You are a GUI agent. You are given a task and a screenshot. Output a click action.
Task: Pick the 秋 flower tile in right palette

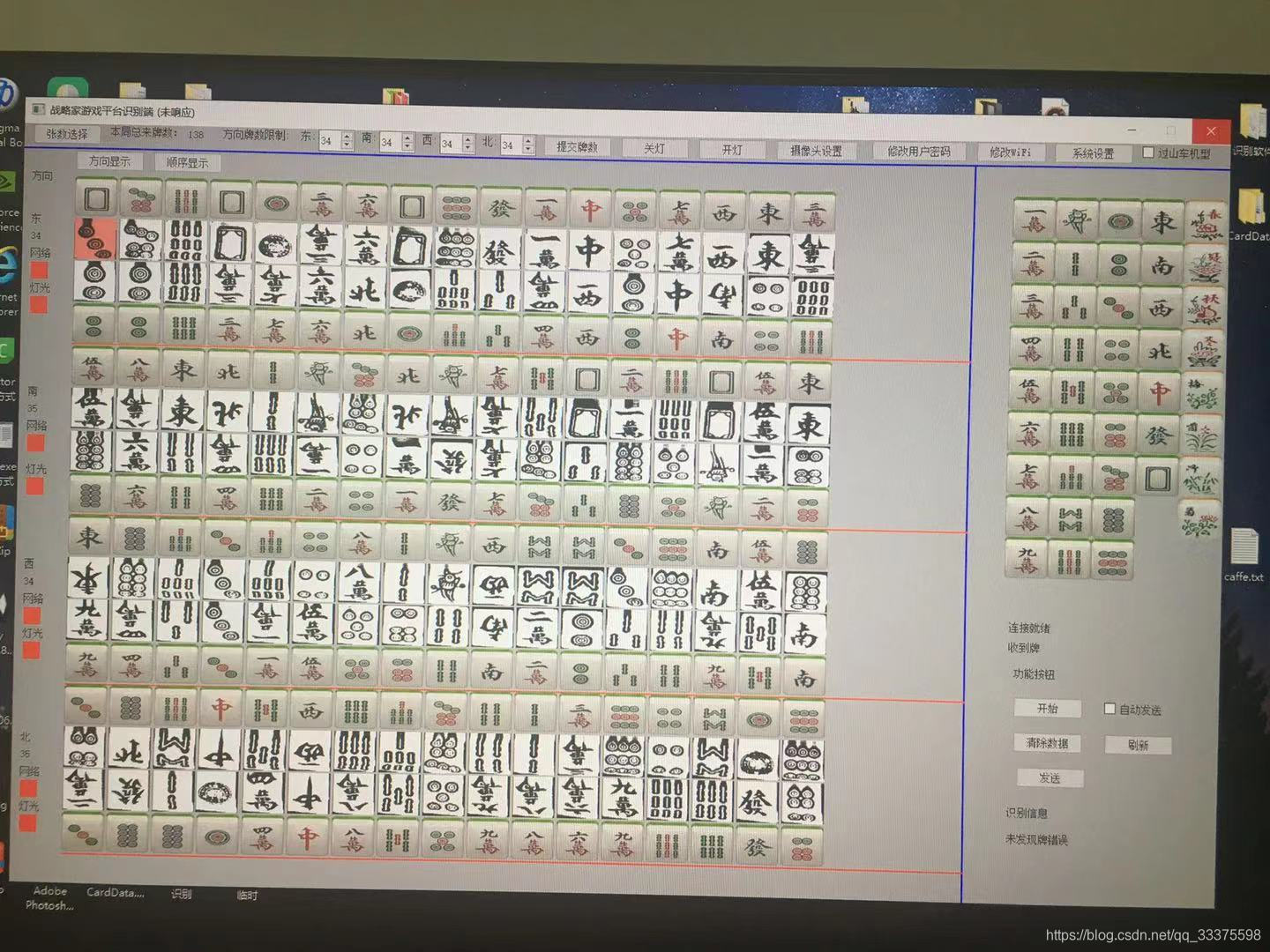click(1205, 309)
